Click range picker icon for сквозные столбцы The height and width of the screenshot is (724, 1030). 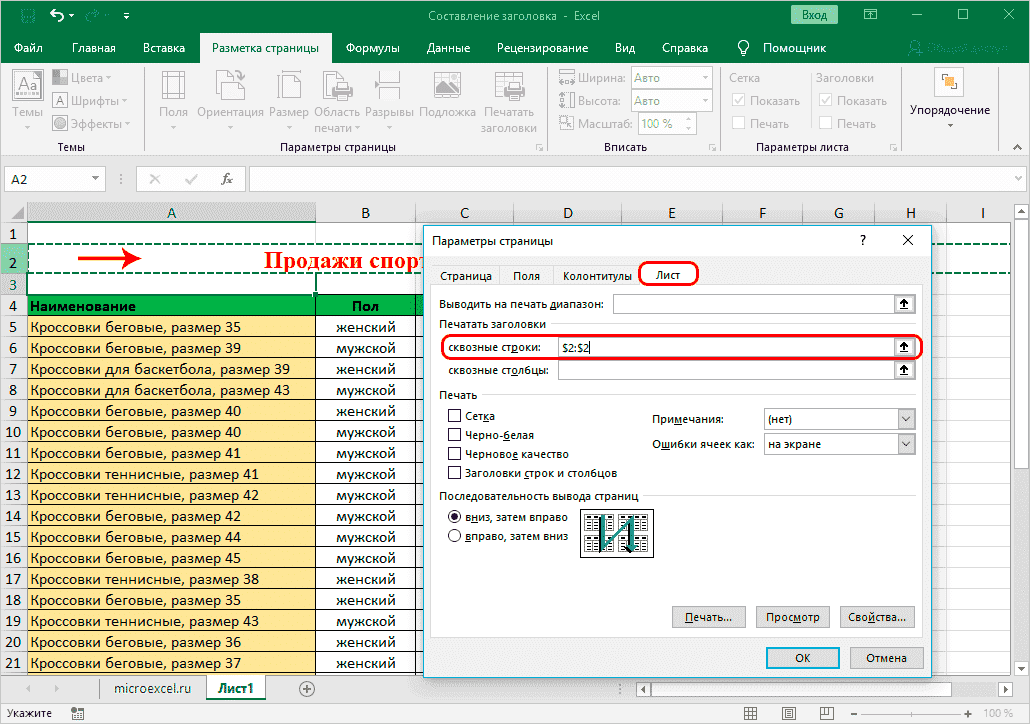pyautogui.click(x=904, y=371)
